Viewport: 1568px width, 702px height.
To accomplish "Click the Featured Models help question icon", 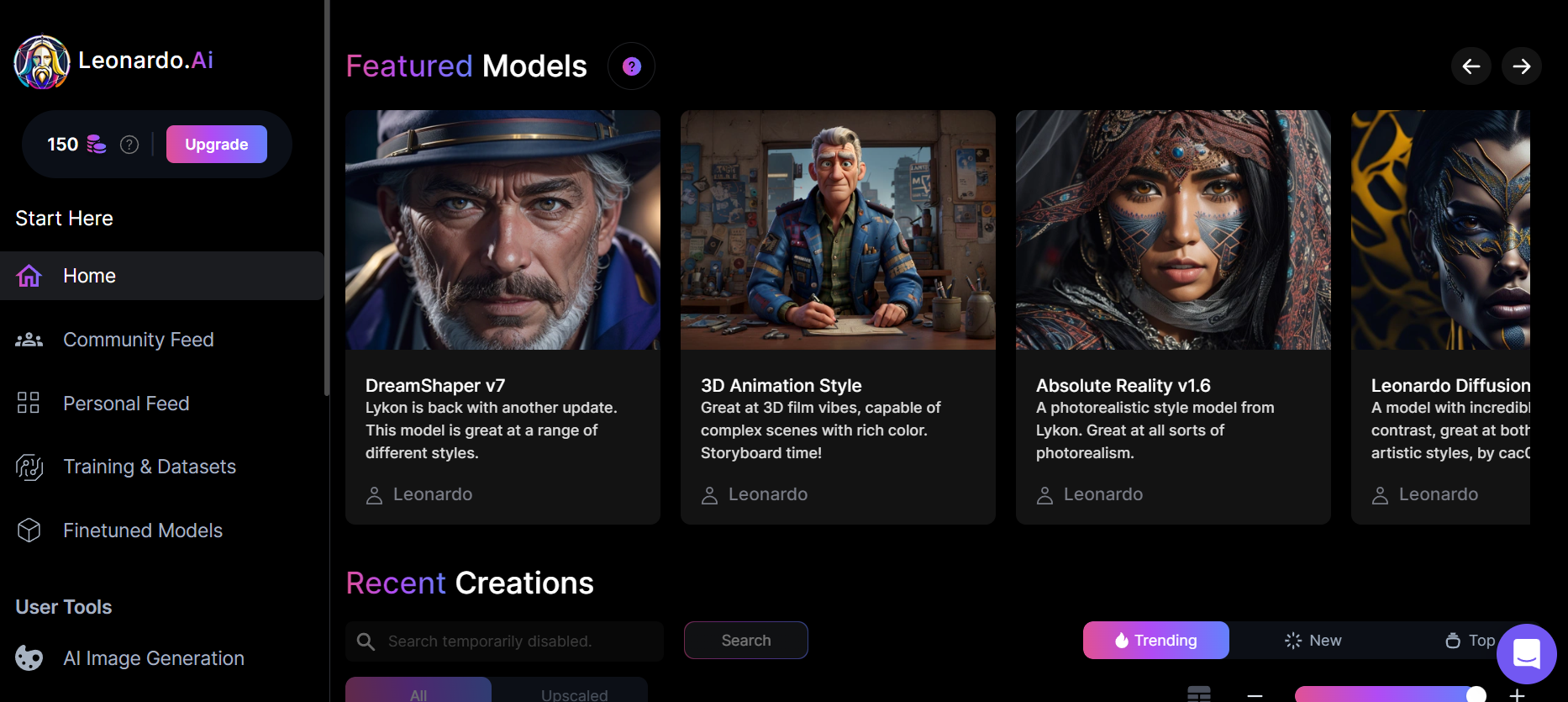I will (x=632, y=66).
